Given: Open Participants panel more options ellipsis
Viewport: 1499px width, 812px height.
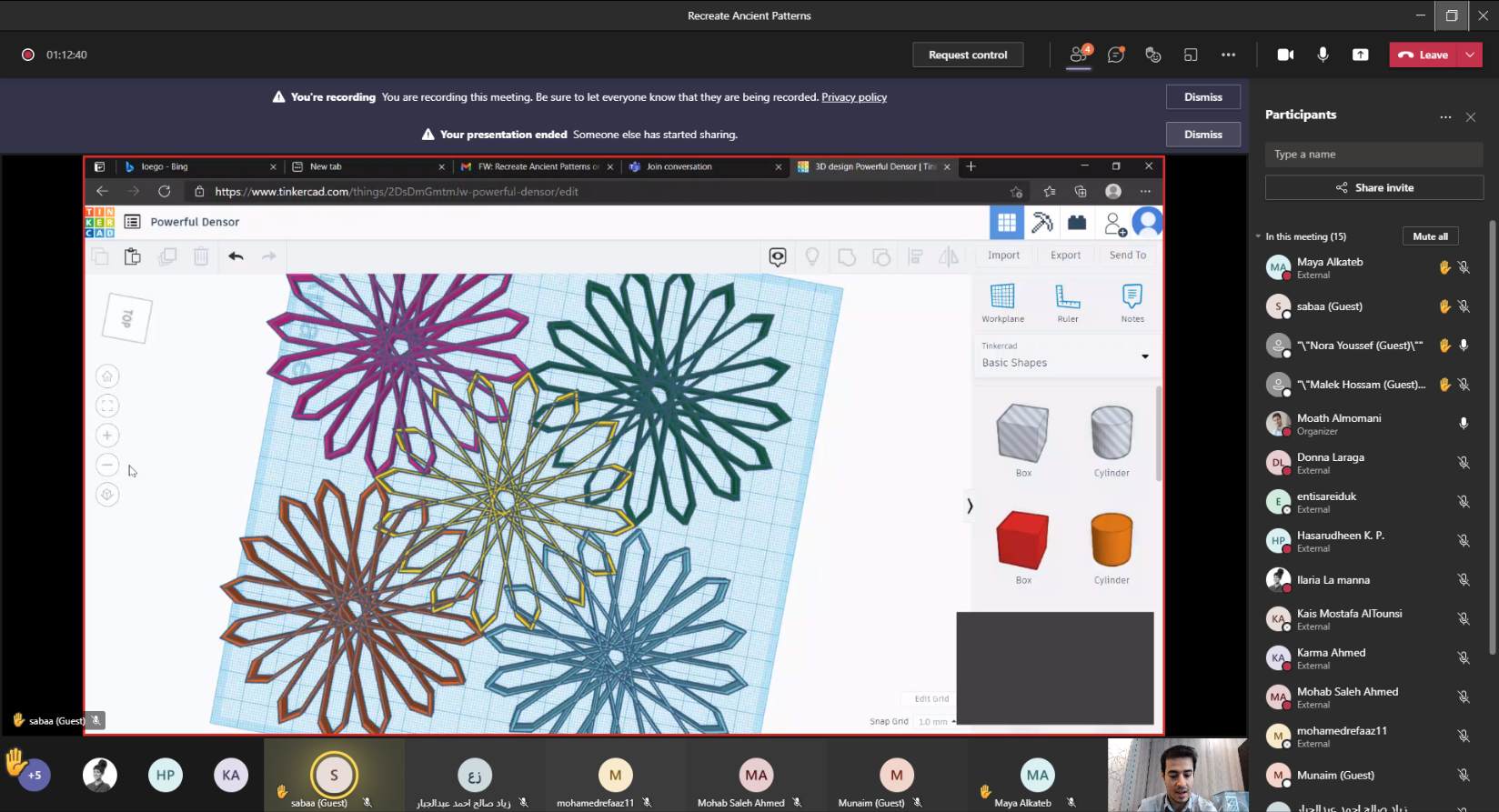Looking at the screenshot, I should 1445,117.
